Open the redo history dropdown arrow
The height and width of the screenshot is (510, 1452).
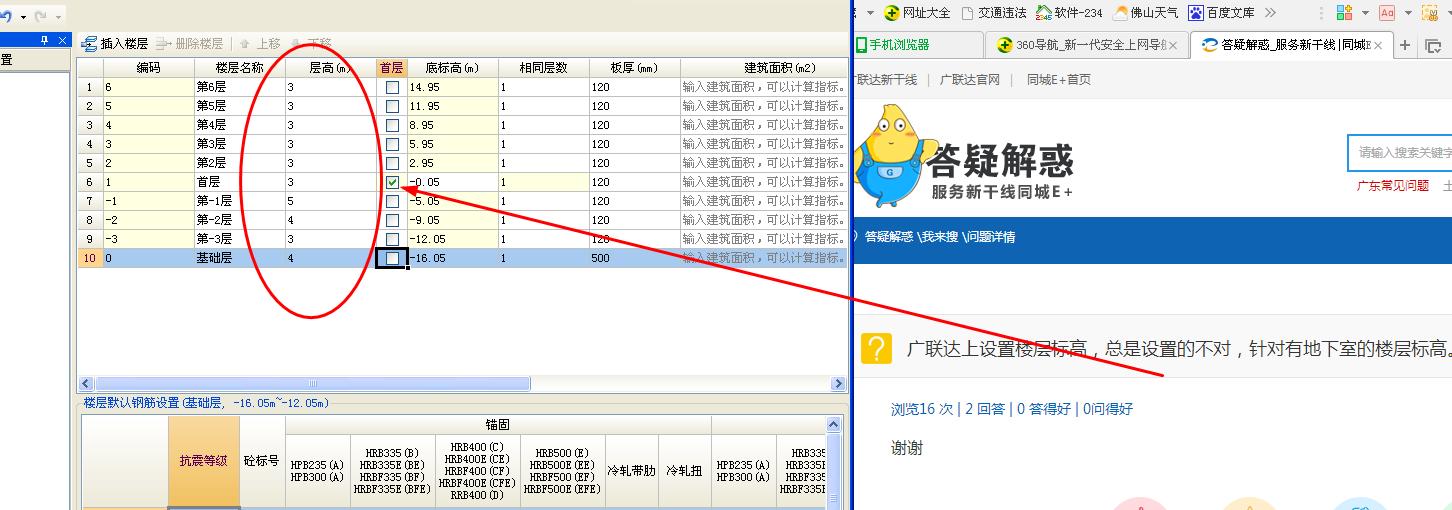(59, 18)
